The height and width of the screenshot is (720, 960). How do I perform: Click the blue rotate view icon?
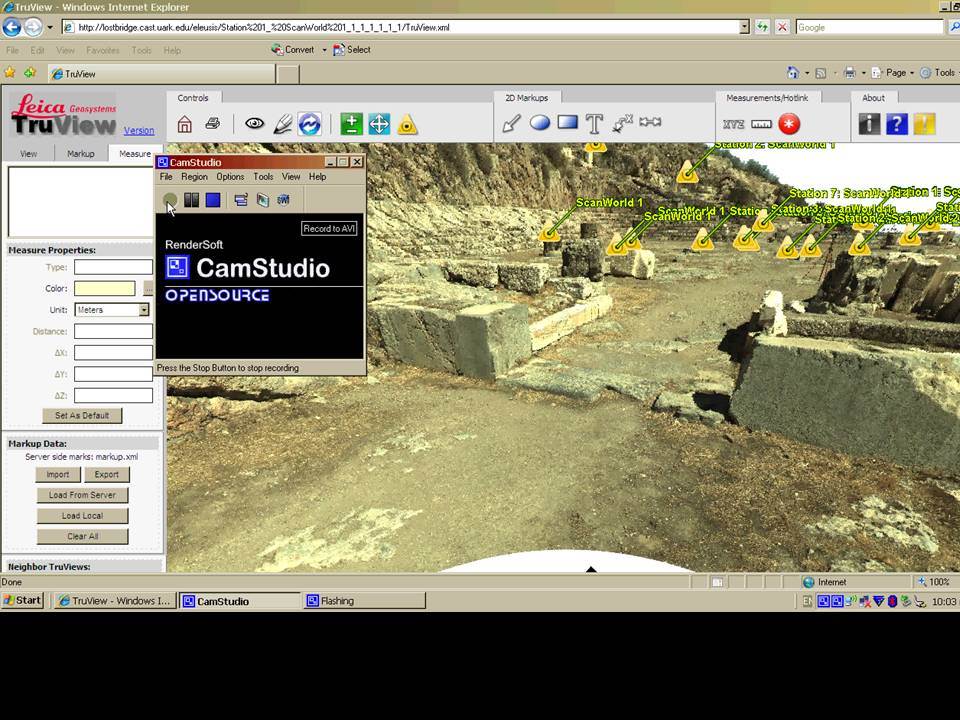tap(310, 124)
